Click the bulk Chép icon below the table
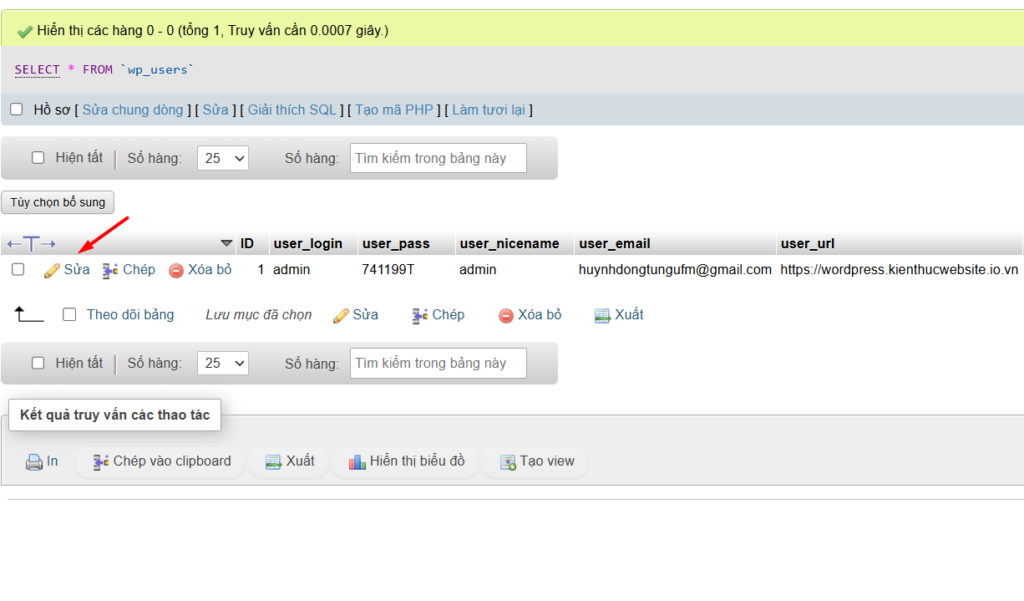1024x601 pixels. (420, 316)
